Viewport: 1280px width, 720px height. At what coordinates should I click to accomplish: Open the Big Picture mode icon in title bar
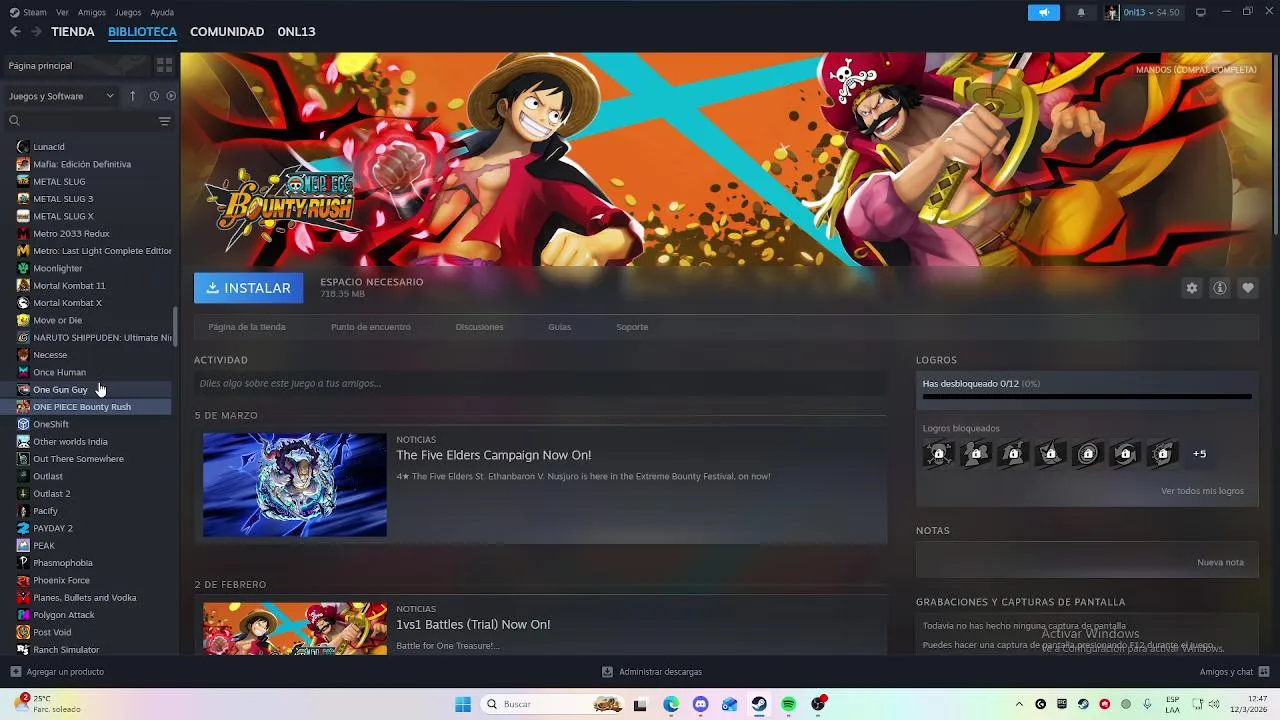1201,12
